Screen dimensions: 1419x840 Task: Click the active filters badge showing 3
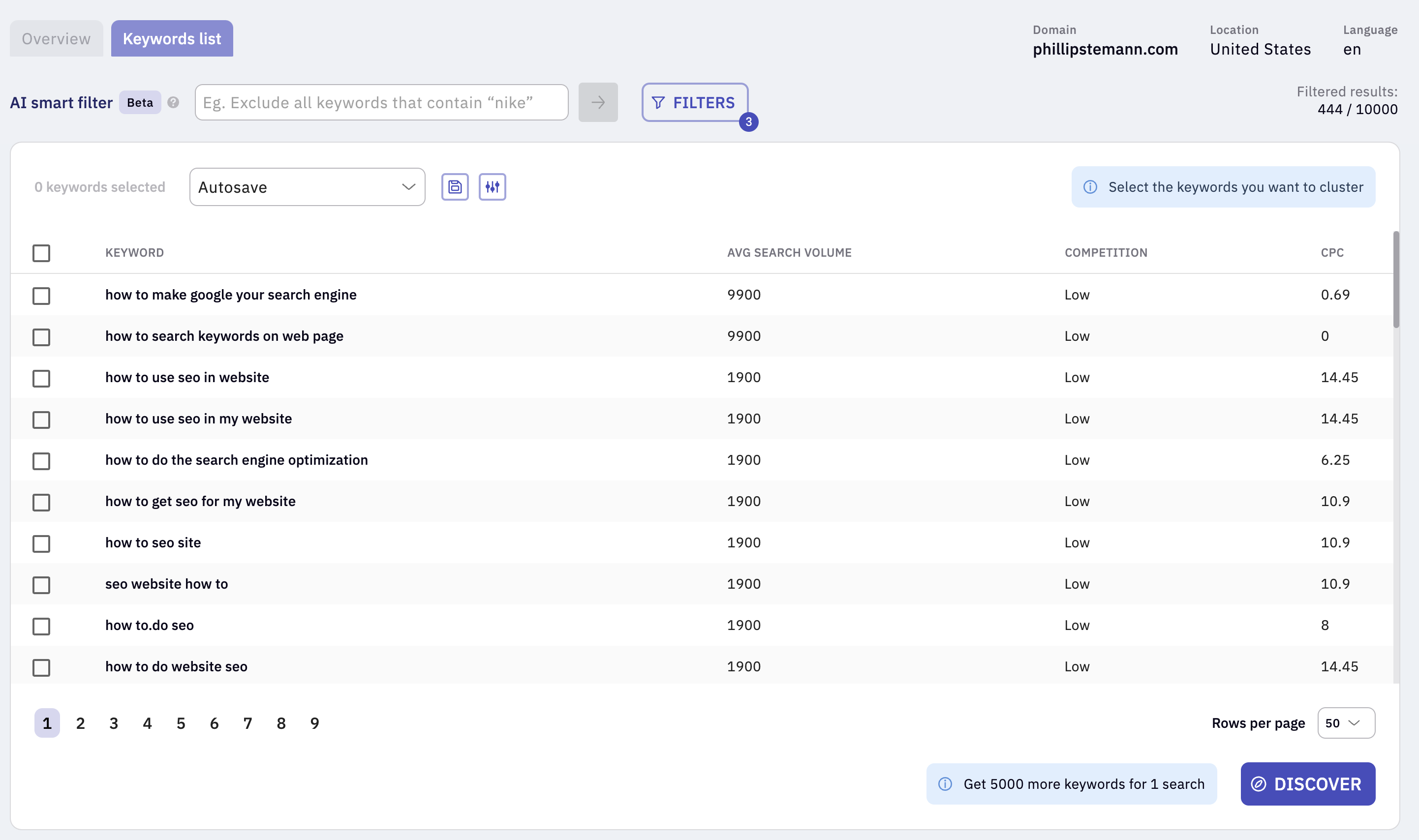[x=748, y=121]
